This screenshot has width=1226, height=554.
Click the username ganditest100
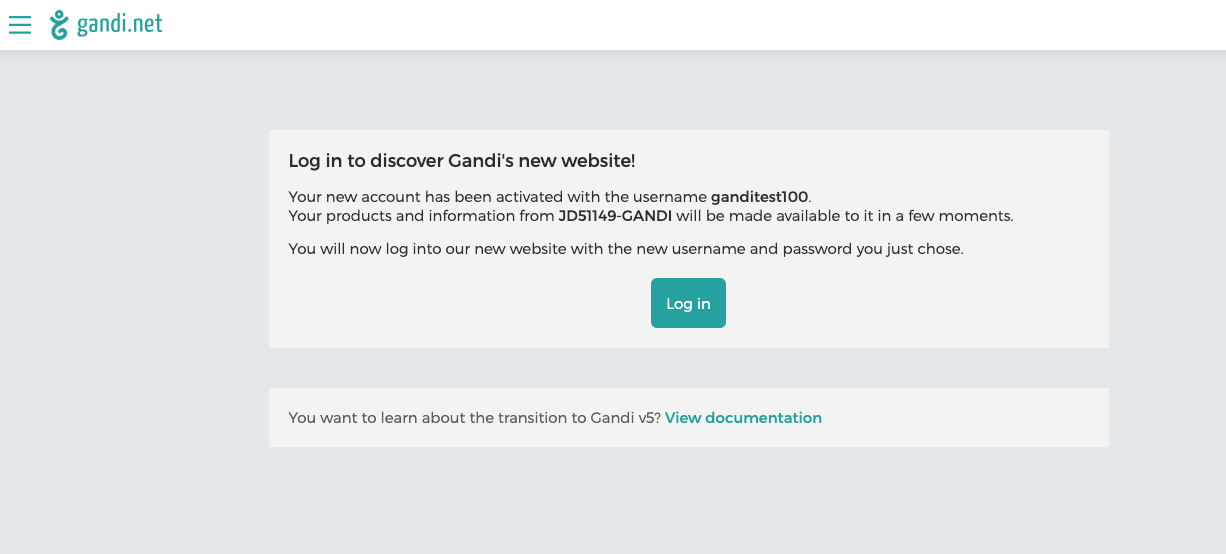click(759, 197)
